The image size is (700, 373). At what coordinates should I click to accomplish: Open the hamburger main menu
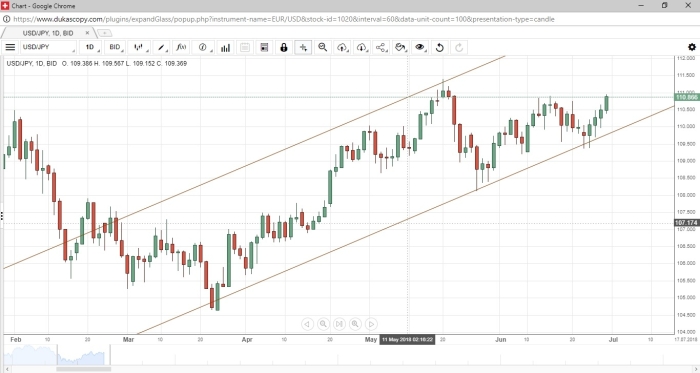tap(10, 47)
